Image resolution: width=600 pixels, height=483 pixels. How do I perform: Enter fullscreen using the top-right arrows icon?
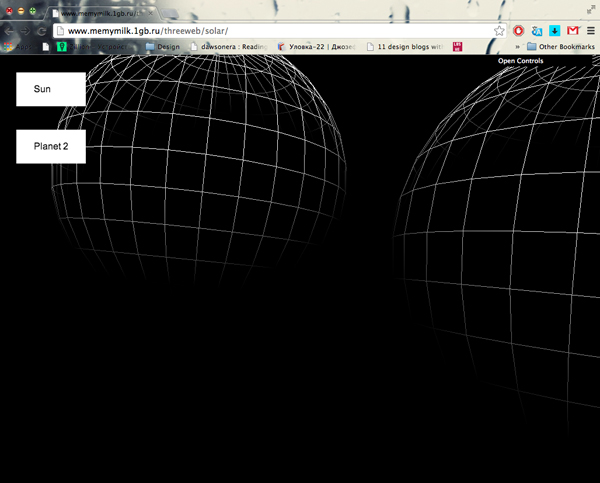pyautogui.click(x=590, y=9)
